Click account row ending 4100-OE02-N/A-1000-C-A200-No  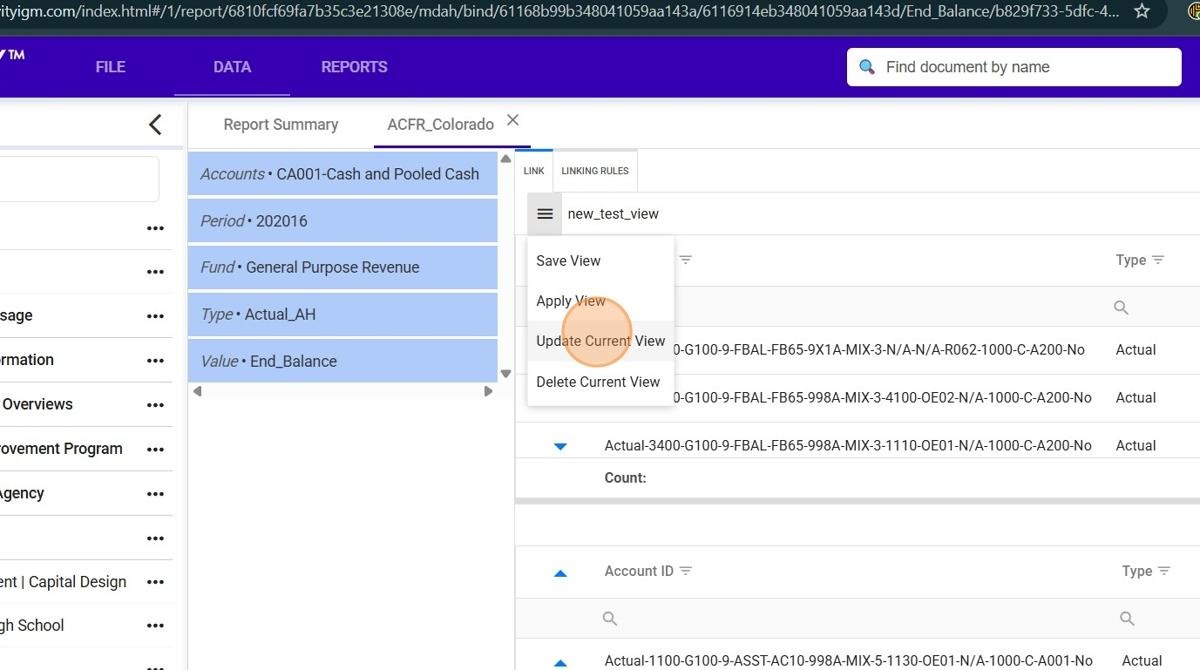point(883,398)
